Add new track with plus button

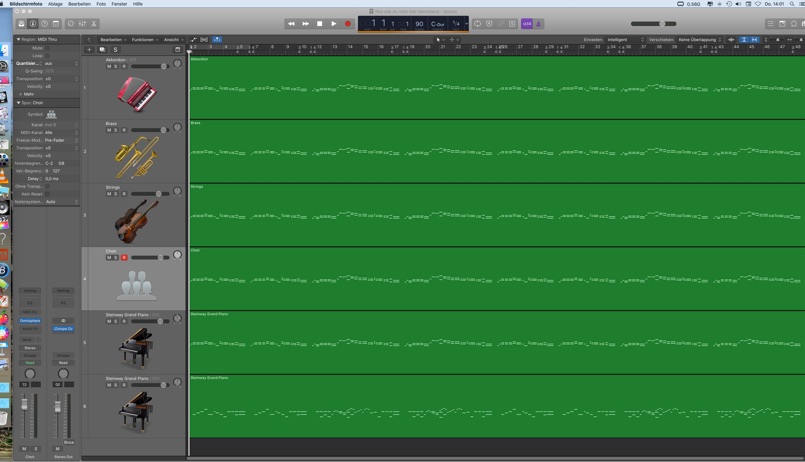(89, 50)
